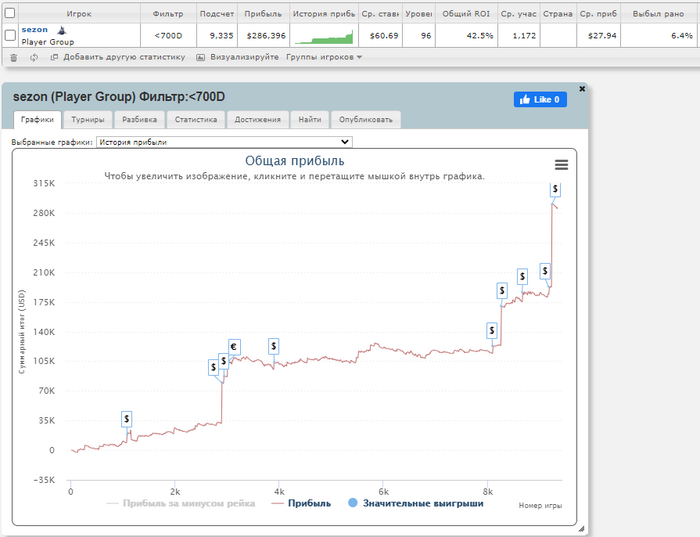Switch to the Графики tab
The height and width of the screenshot is (537, 700).
coord(37,120)
